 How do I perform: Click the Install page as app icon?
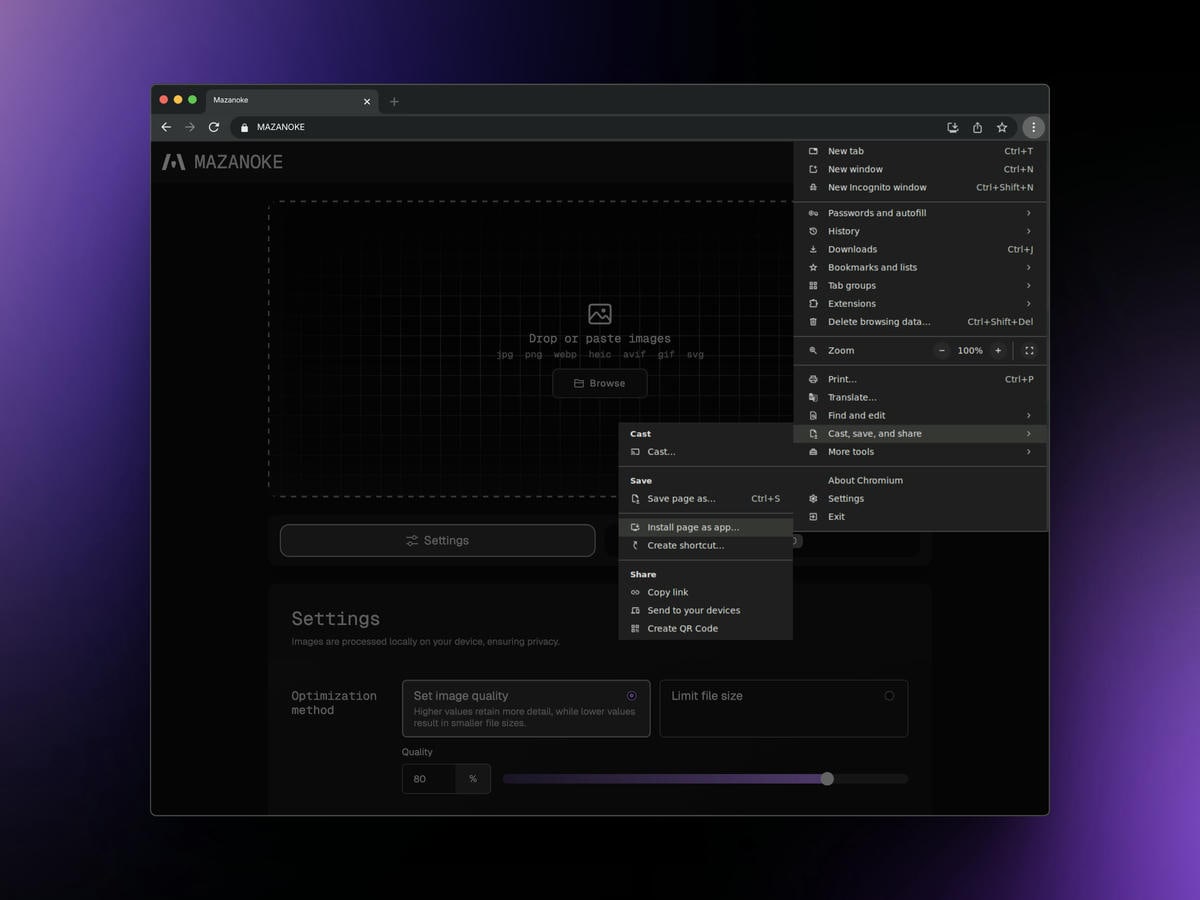(x=635, y=527)
